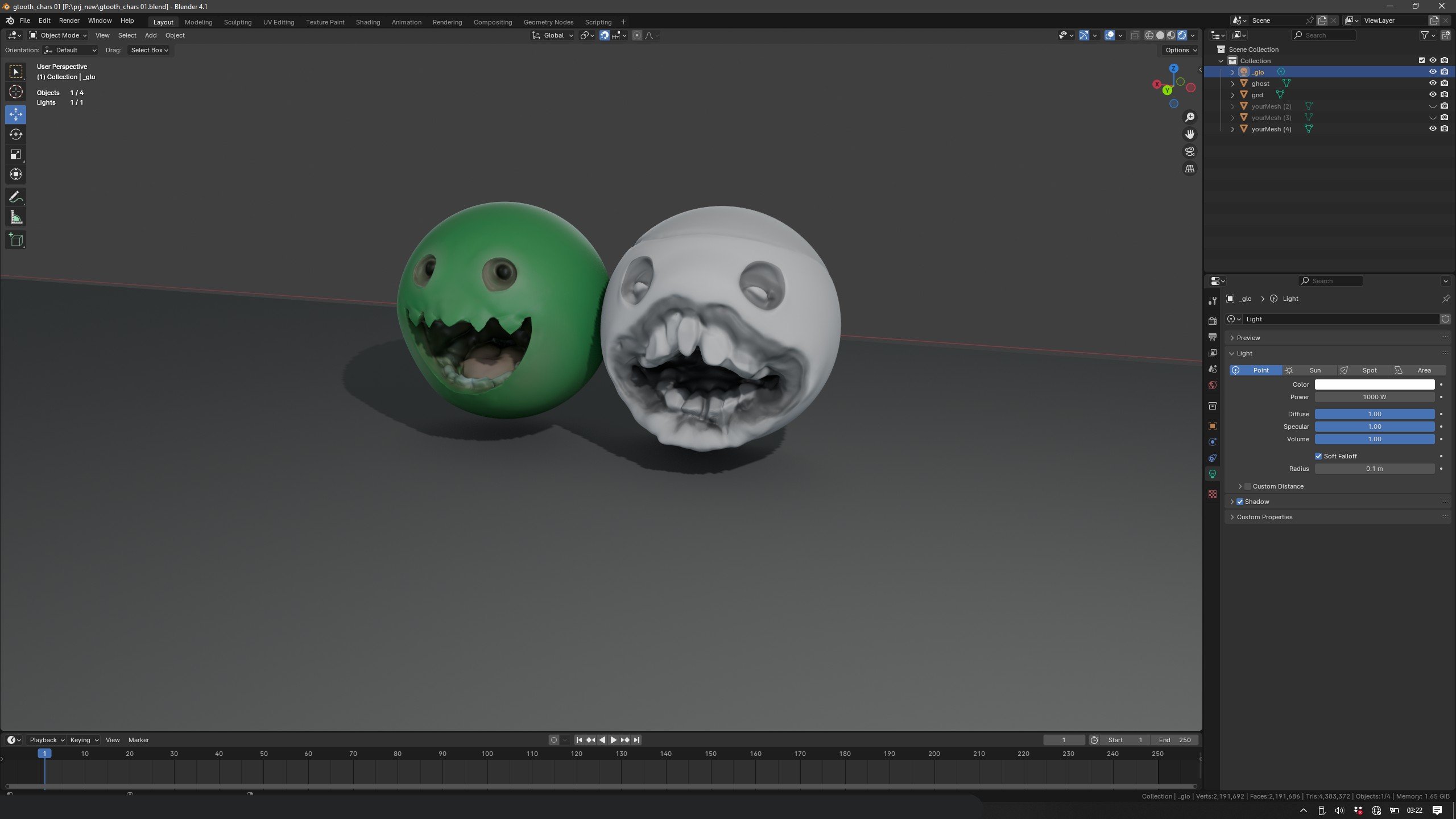Click the Diffuse value slider
Screen dimensions: 1456x819
tap(1374, 413)
